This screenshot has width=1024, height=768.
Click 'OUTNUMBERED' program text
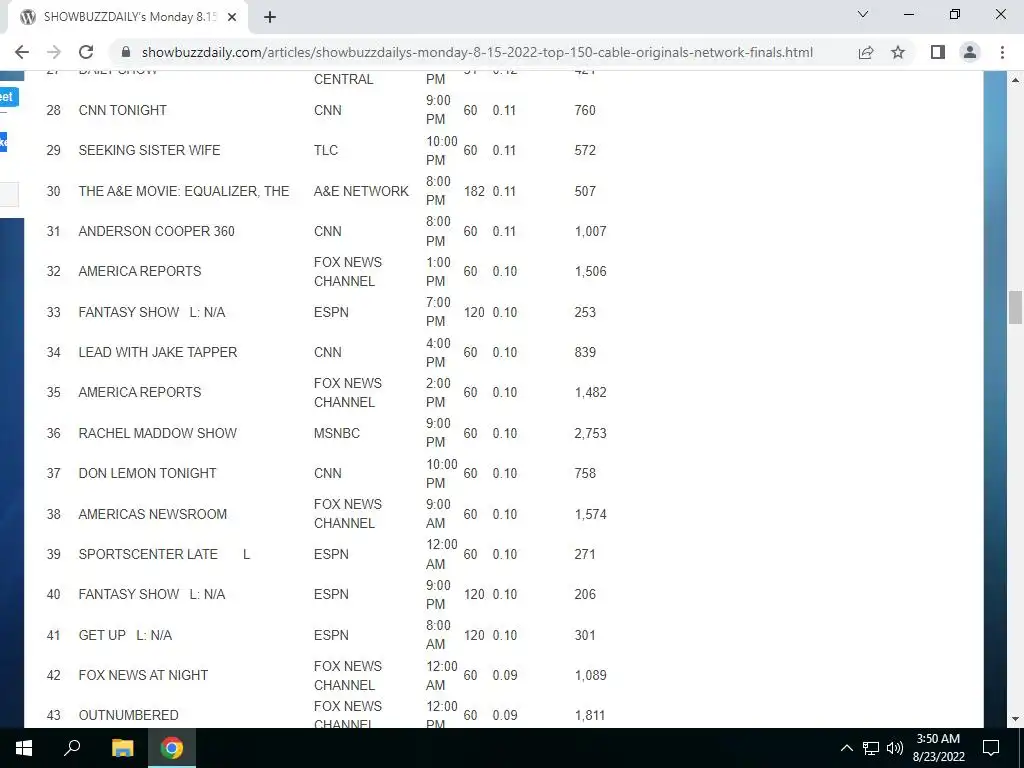129,715
